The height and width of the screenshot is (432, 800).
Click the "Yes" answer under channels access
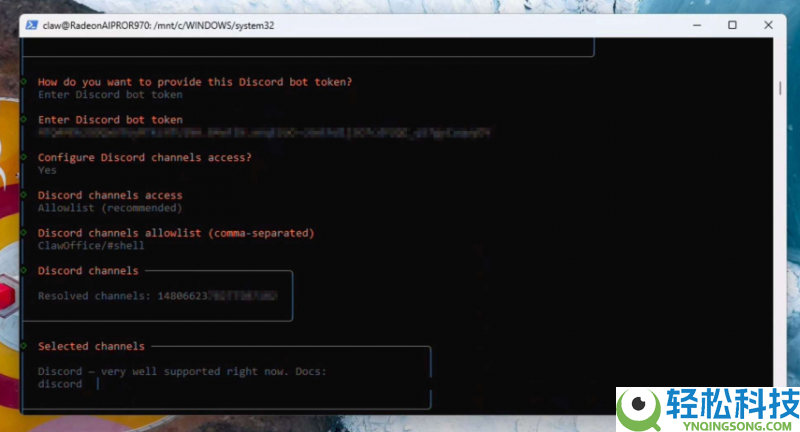pos(47,170)
